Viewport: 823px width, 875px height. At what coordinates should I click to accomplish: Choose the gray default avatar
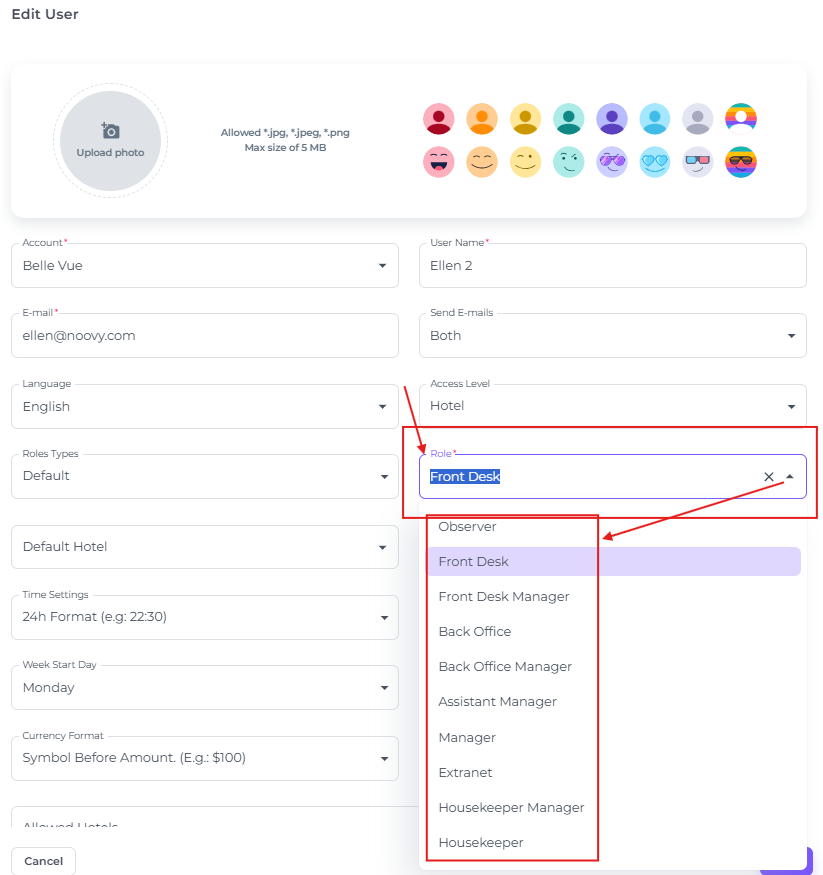pos(697,118)
